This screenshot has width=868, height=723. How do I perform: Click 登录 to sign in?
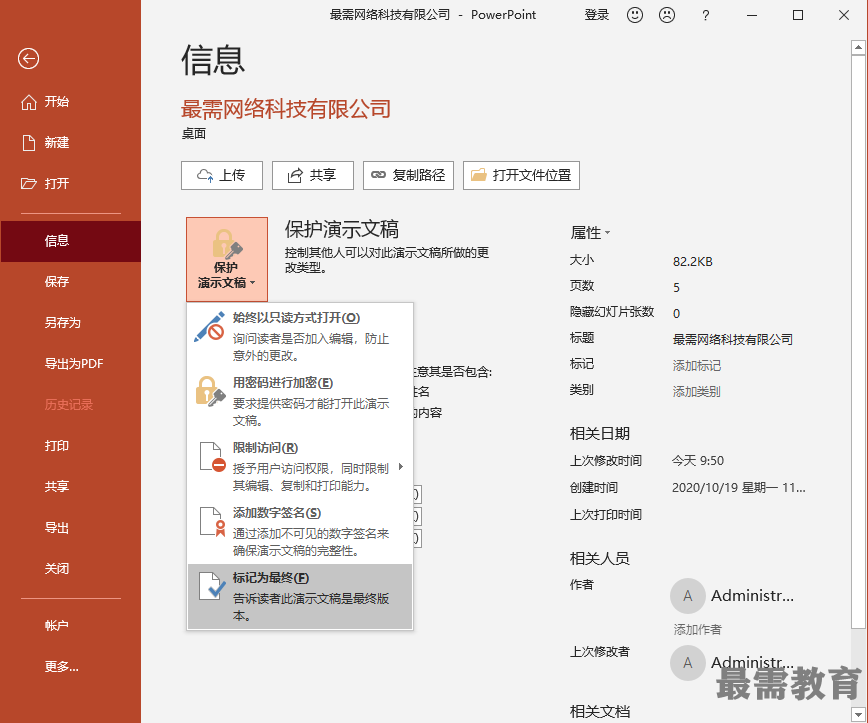point(597,15)
